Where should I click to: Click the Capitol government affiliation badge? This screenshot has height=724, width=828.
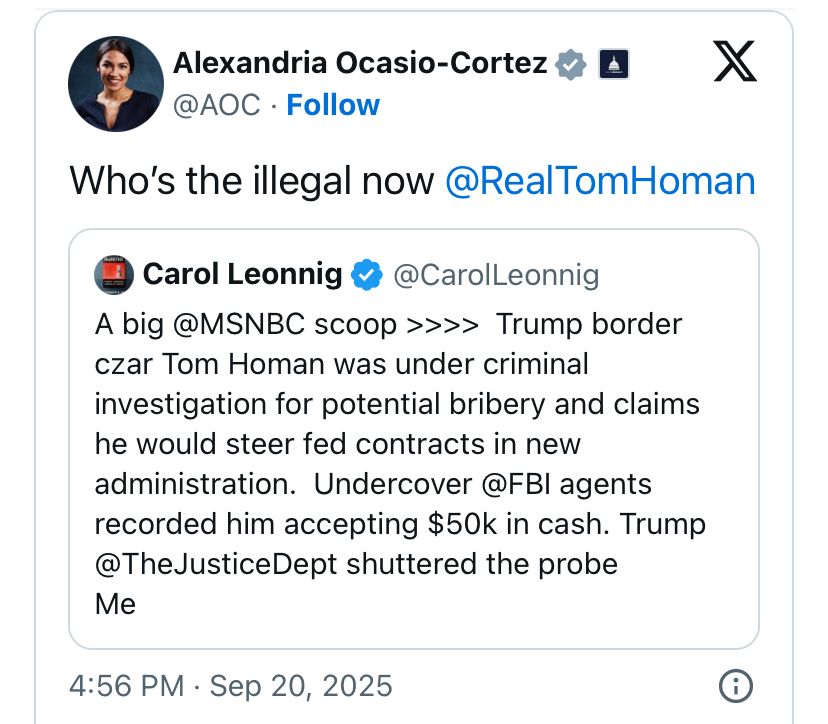pos(614,64)
